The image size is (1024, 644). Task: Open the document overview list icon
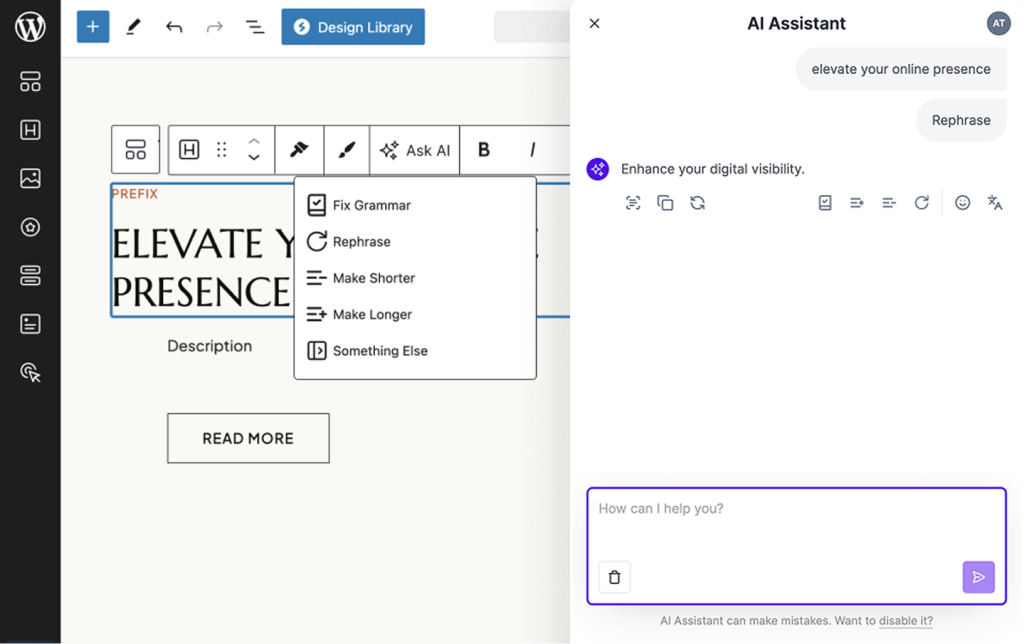click(255, 27)
